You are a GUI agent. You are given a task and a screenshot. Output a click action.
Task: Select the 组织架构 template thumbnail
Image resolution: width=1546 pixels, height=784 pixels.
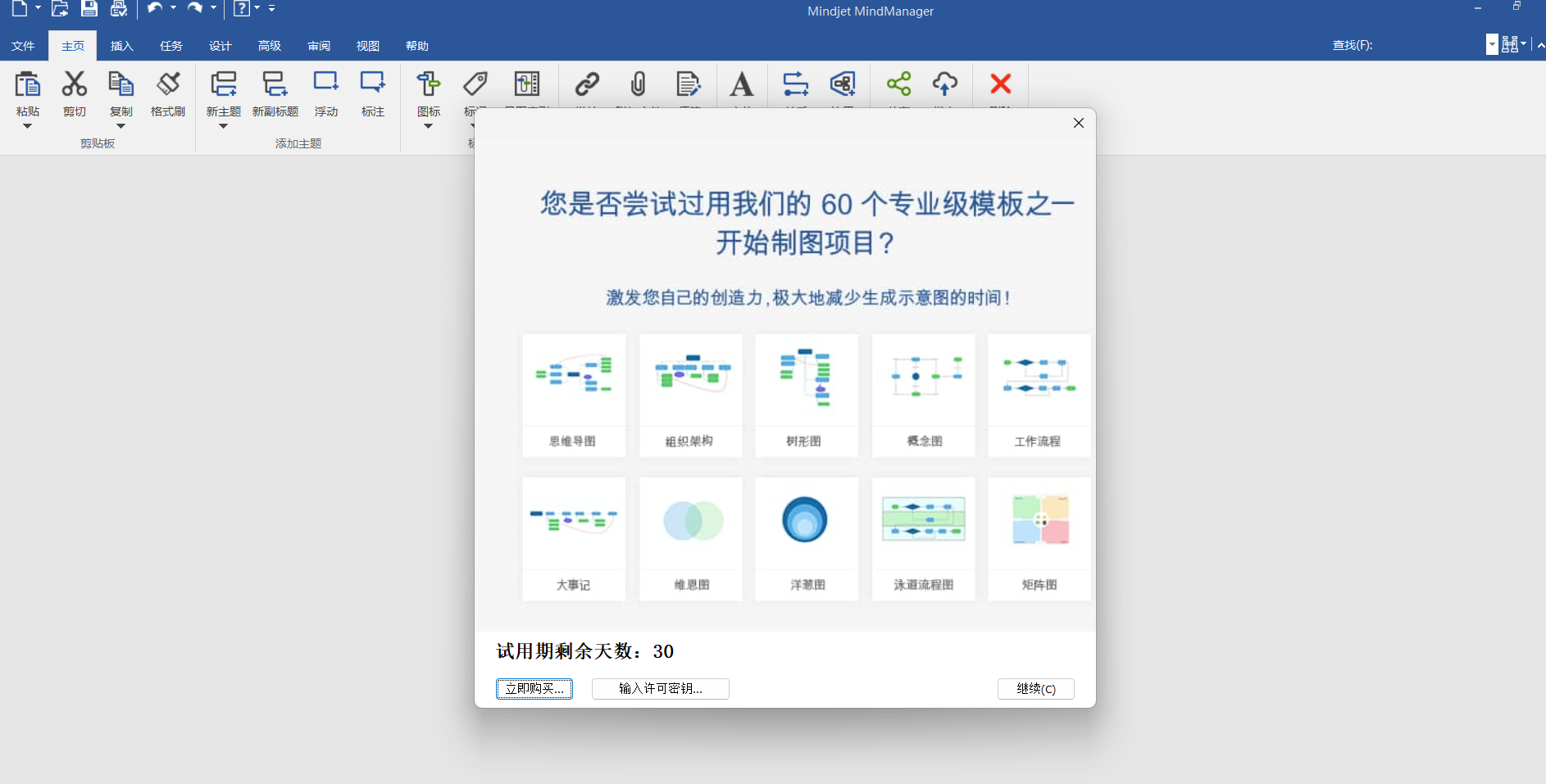click(x=690, y=396)
